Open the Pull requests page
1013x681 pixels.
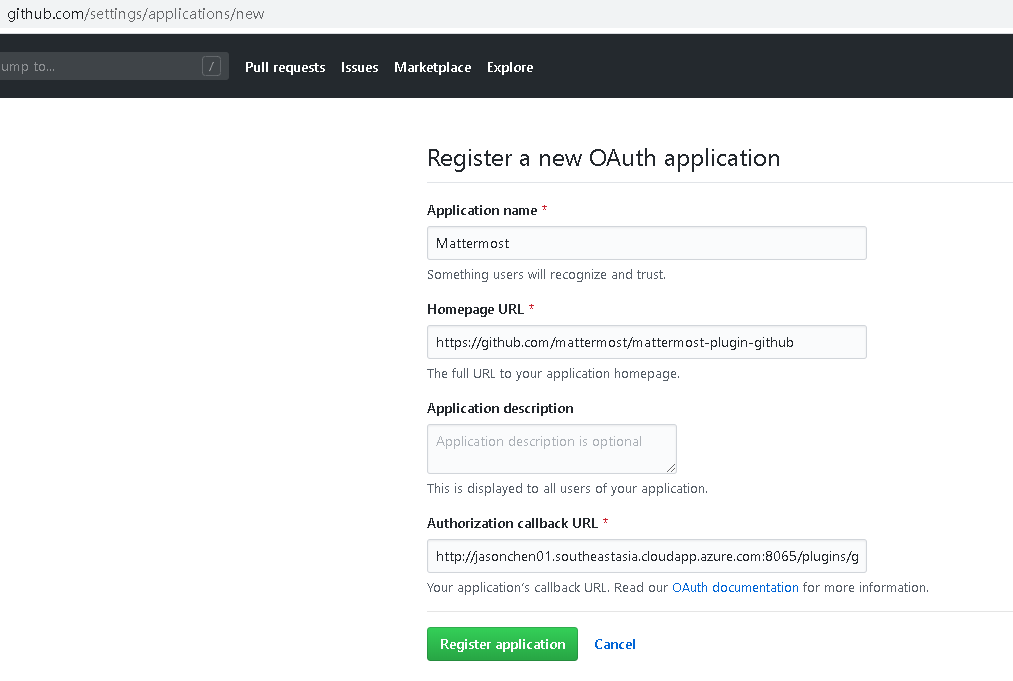[285, 67]
